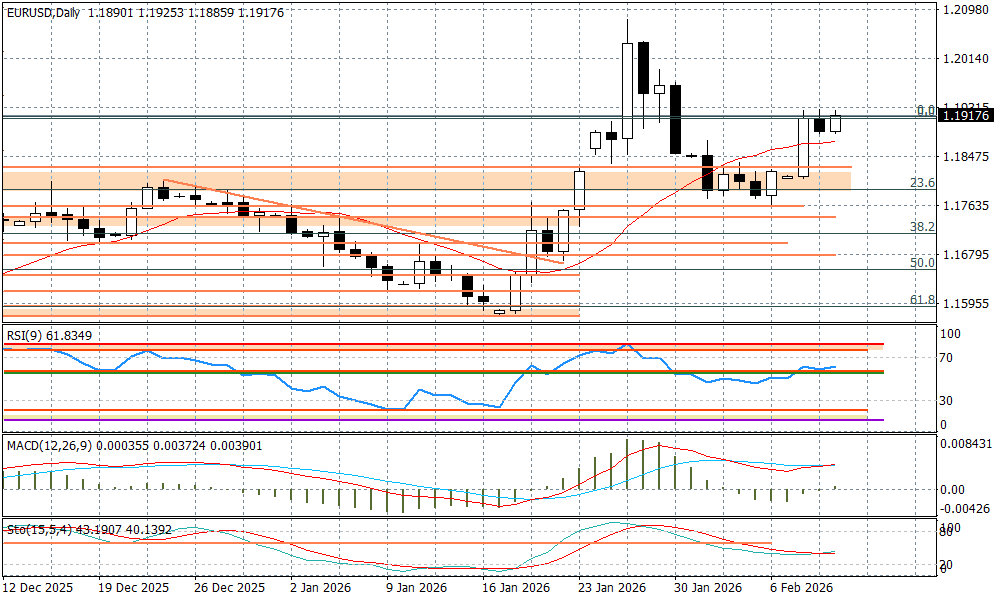Viewport: 1000px width, 600px height.
Task: Click the 0.008431 MACD scale value
Action: click(966, 443)
